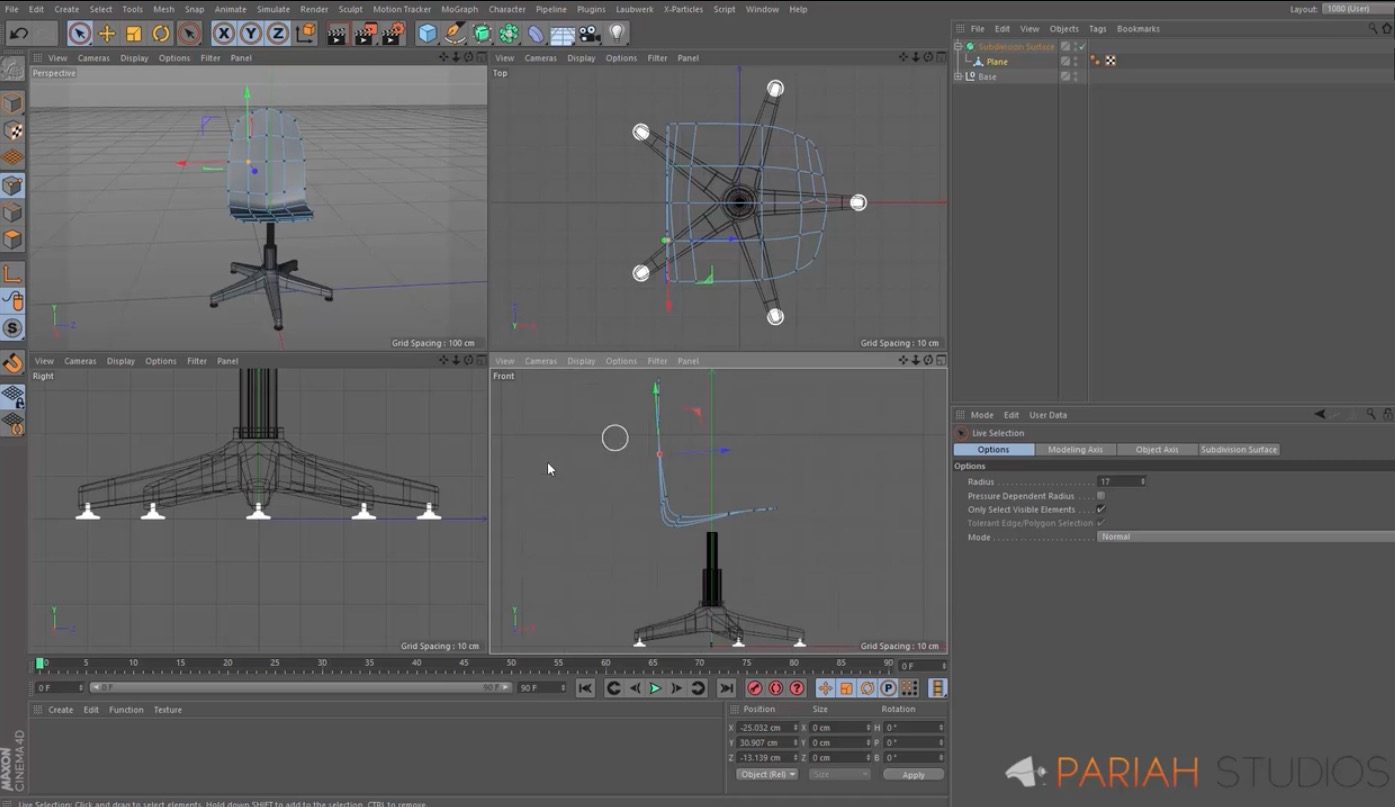This screenshot has width=1395, height=807.
Task: Click the film strip timeline options icon
Action: coord(937,688)
